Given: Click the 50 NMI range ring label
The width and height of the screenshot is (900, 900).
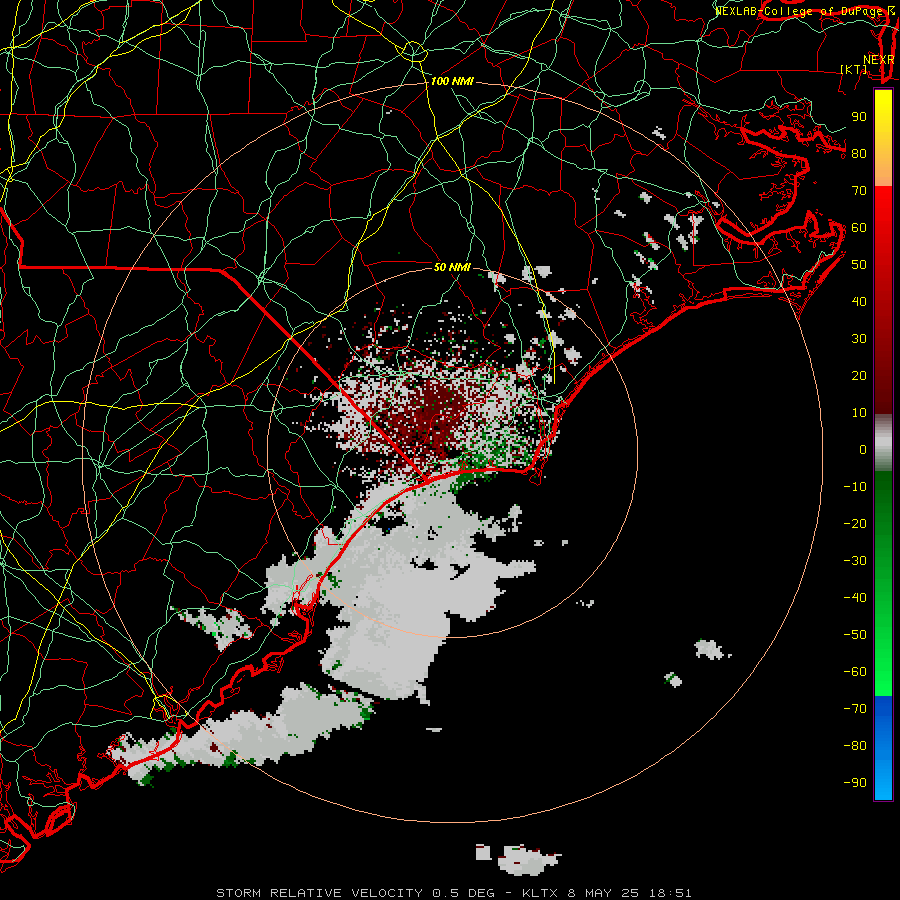Looking at the screenshot, I should (452, 267).
